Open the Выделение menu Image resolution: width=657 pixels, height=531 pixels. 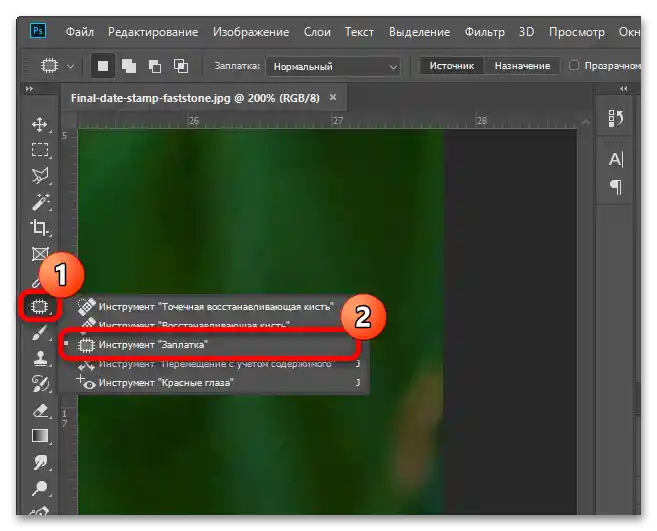[419, 32]
